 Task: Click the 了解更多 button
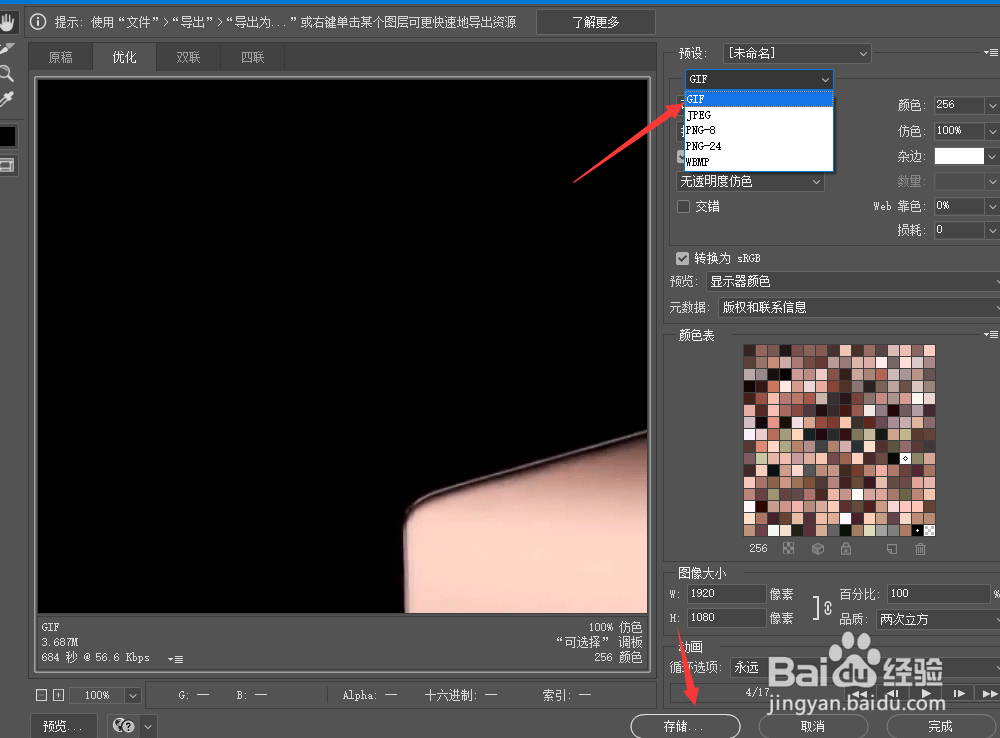click(x=595, y=21)
